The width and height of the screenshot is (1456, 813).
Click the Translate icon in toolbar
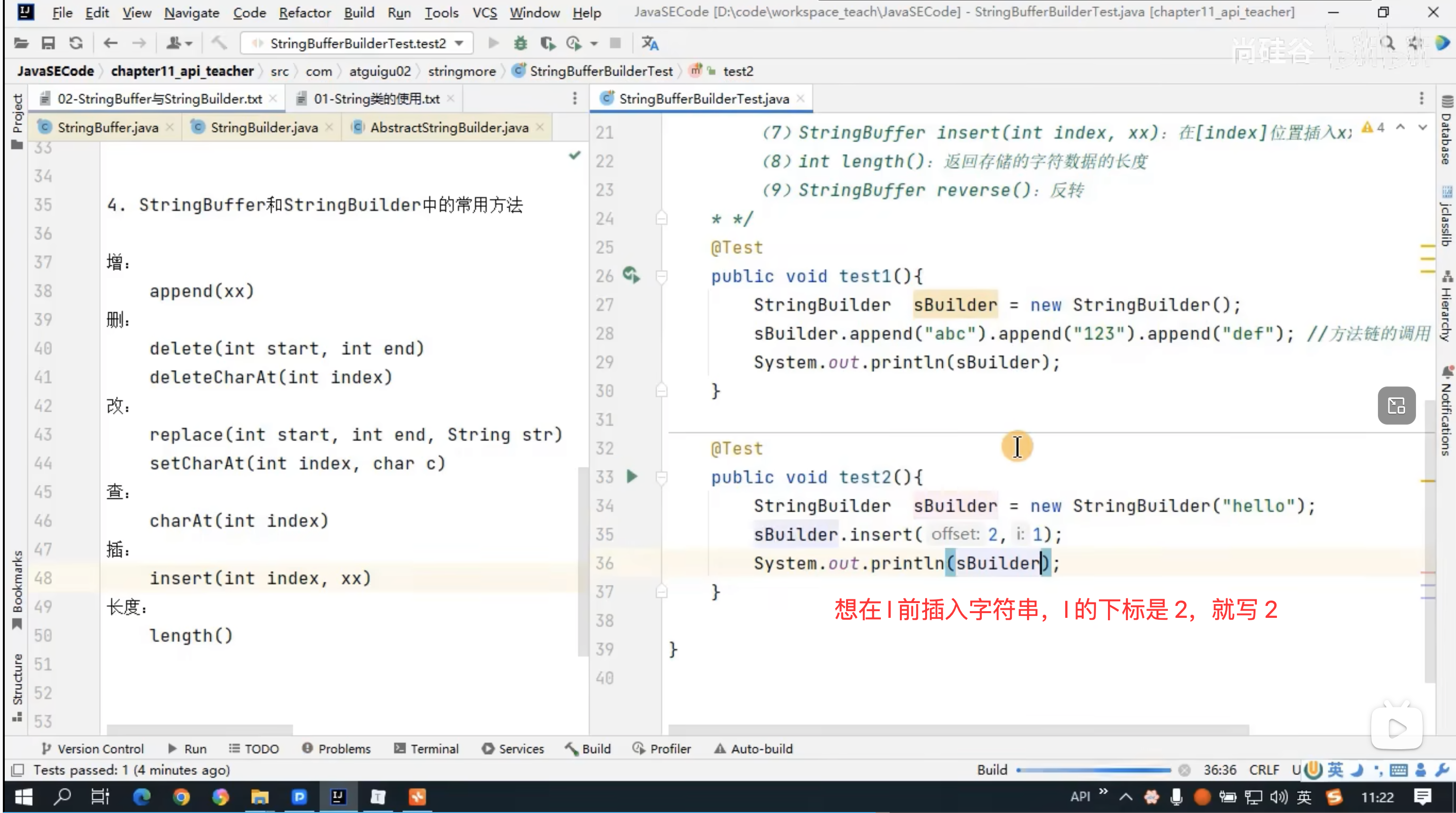[649, 43]
